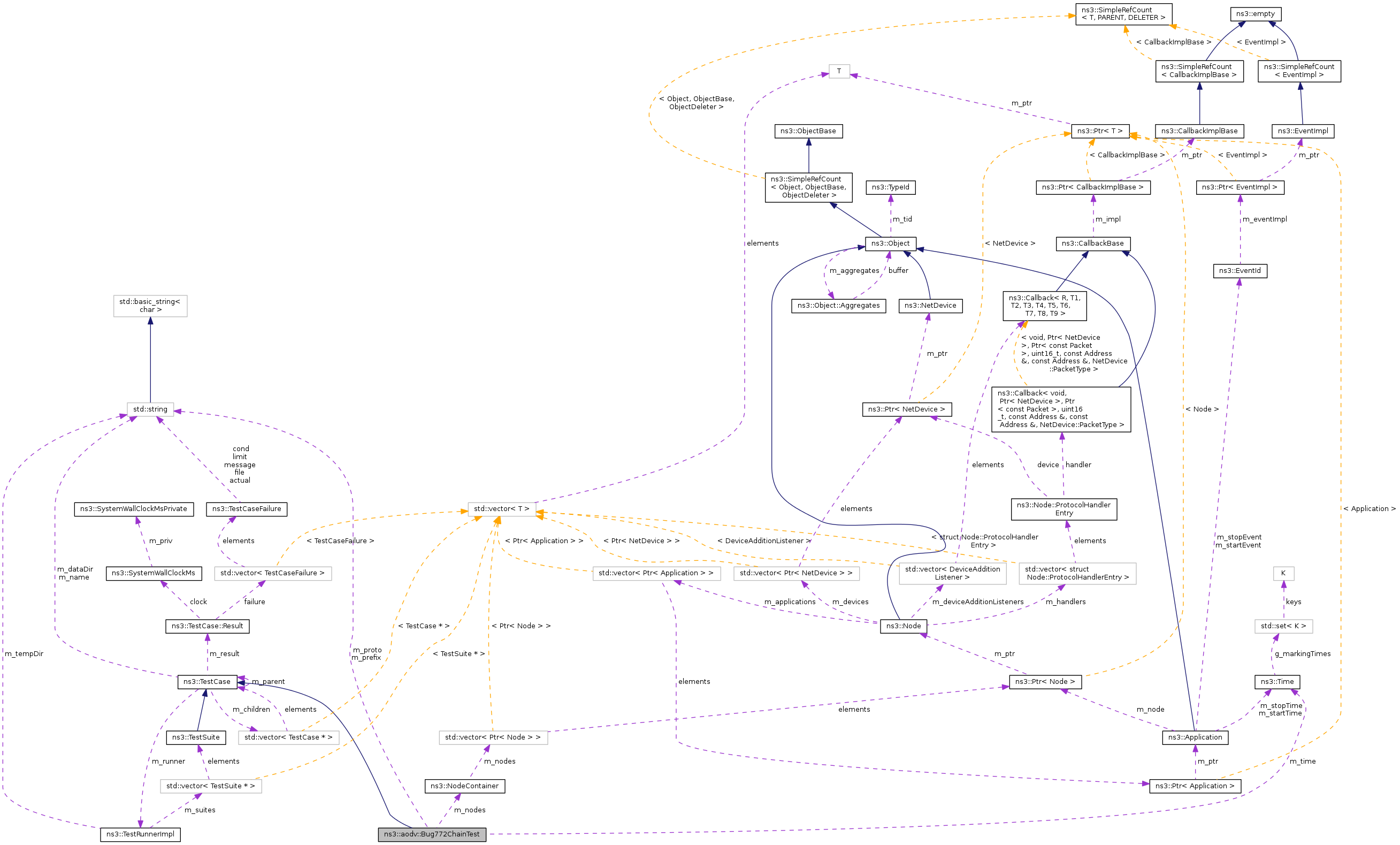Click std::vector< DeviceAddition Listener > node

coord(952,573)
